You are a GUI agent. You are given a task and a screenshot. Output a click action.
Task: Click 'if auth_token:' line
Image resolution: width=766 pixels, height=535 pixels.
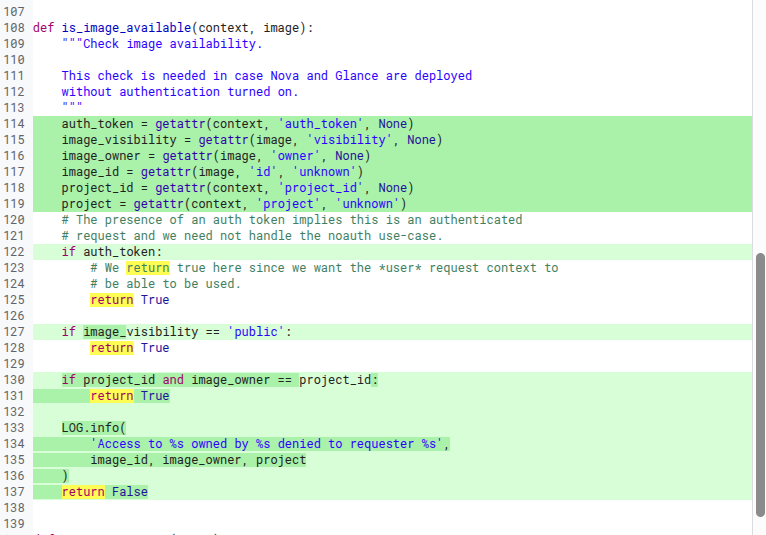click(x=111, y=252)
